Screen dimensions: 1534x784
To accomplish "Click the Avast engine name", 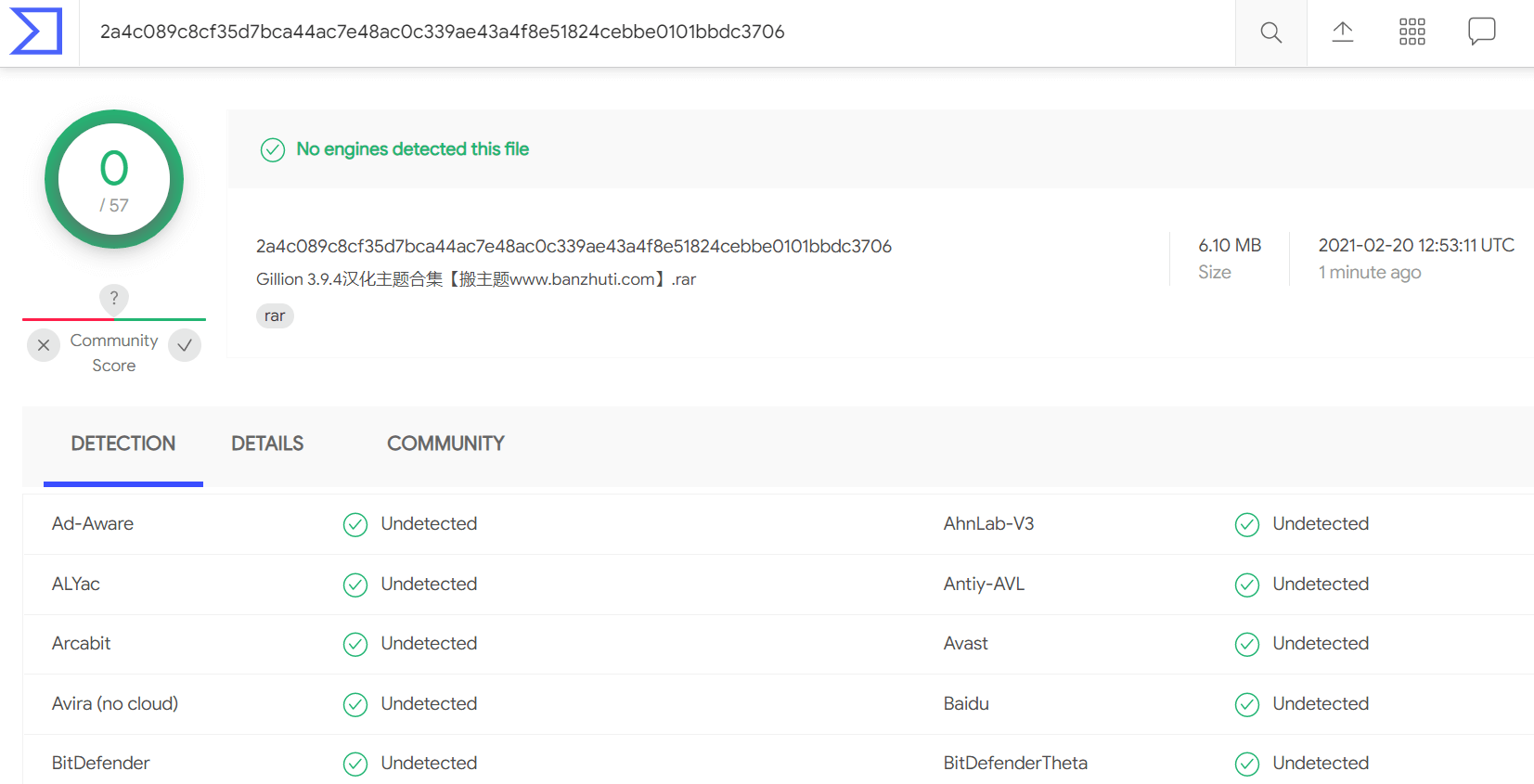I will [x=966, y=643].
